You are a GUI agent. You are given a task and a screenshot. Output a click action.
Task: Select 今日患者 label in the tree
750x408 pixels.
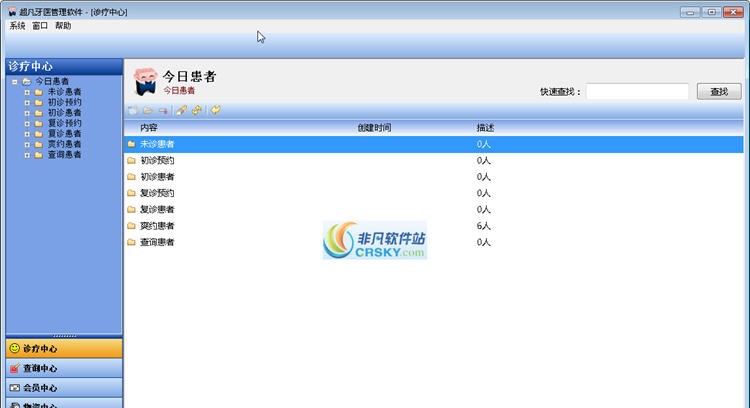point(52,81)
